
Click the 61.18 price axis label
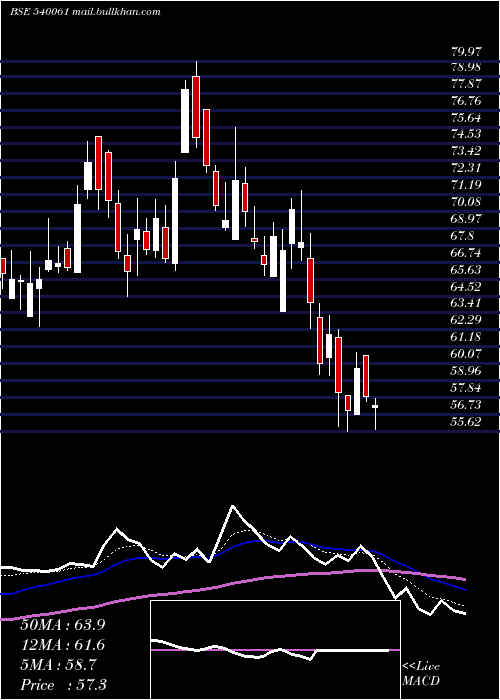coord(467,337)
